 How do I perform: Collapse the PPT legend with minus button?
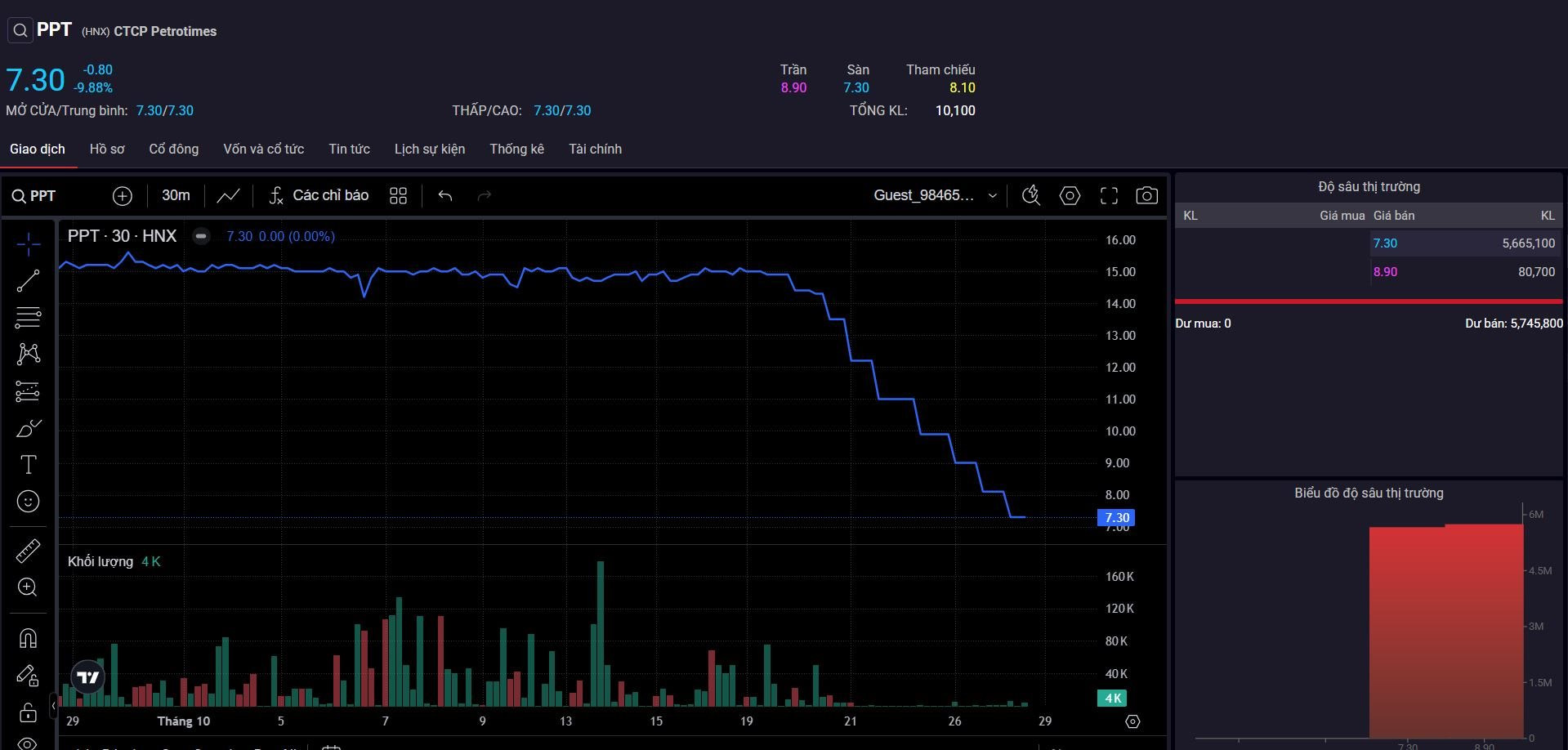tap(201, 236)
